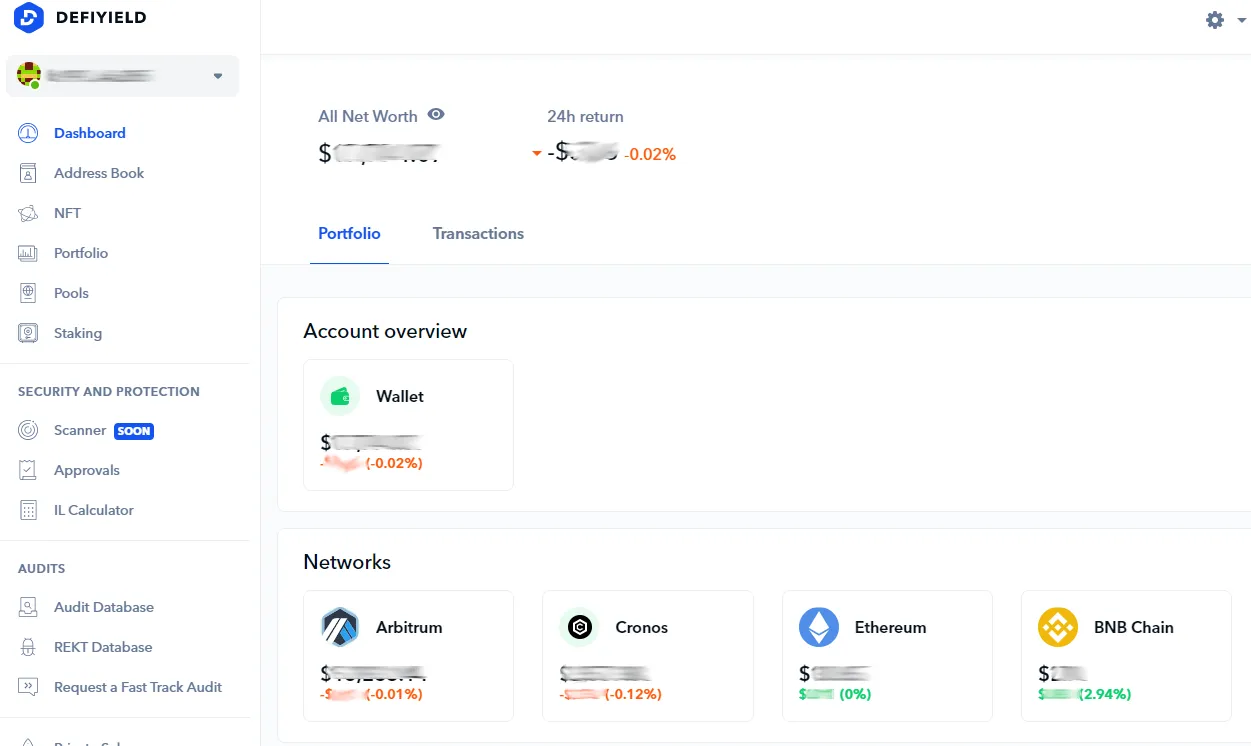Click the REKT Database icon
Viewport: 1251px width, 746px height.
click(x=28, y=647)
